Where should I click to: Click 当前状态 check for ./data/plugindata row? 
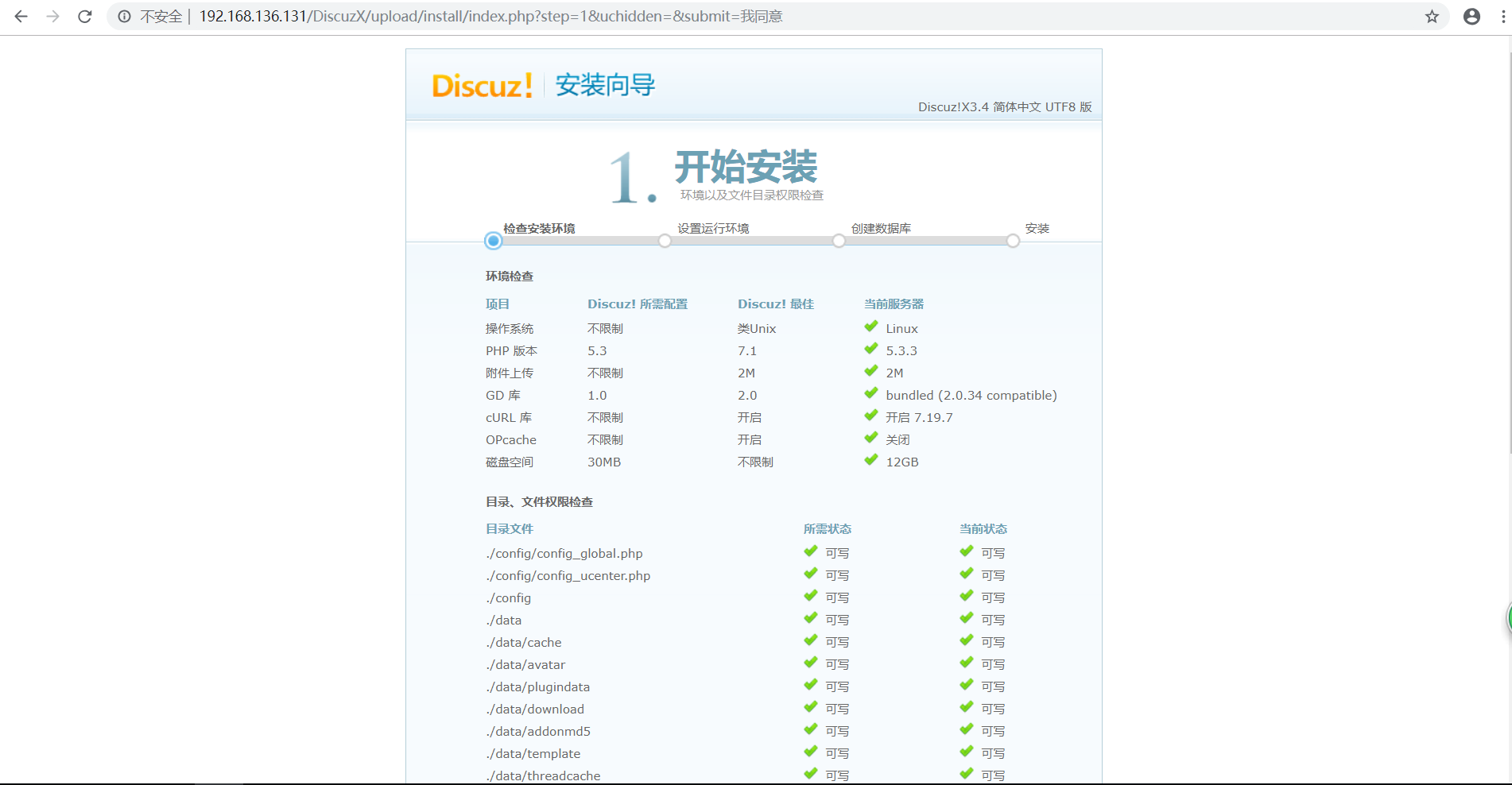tap(967, 684)
